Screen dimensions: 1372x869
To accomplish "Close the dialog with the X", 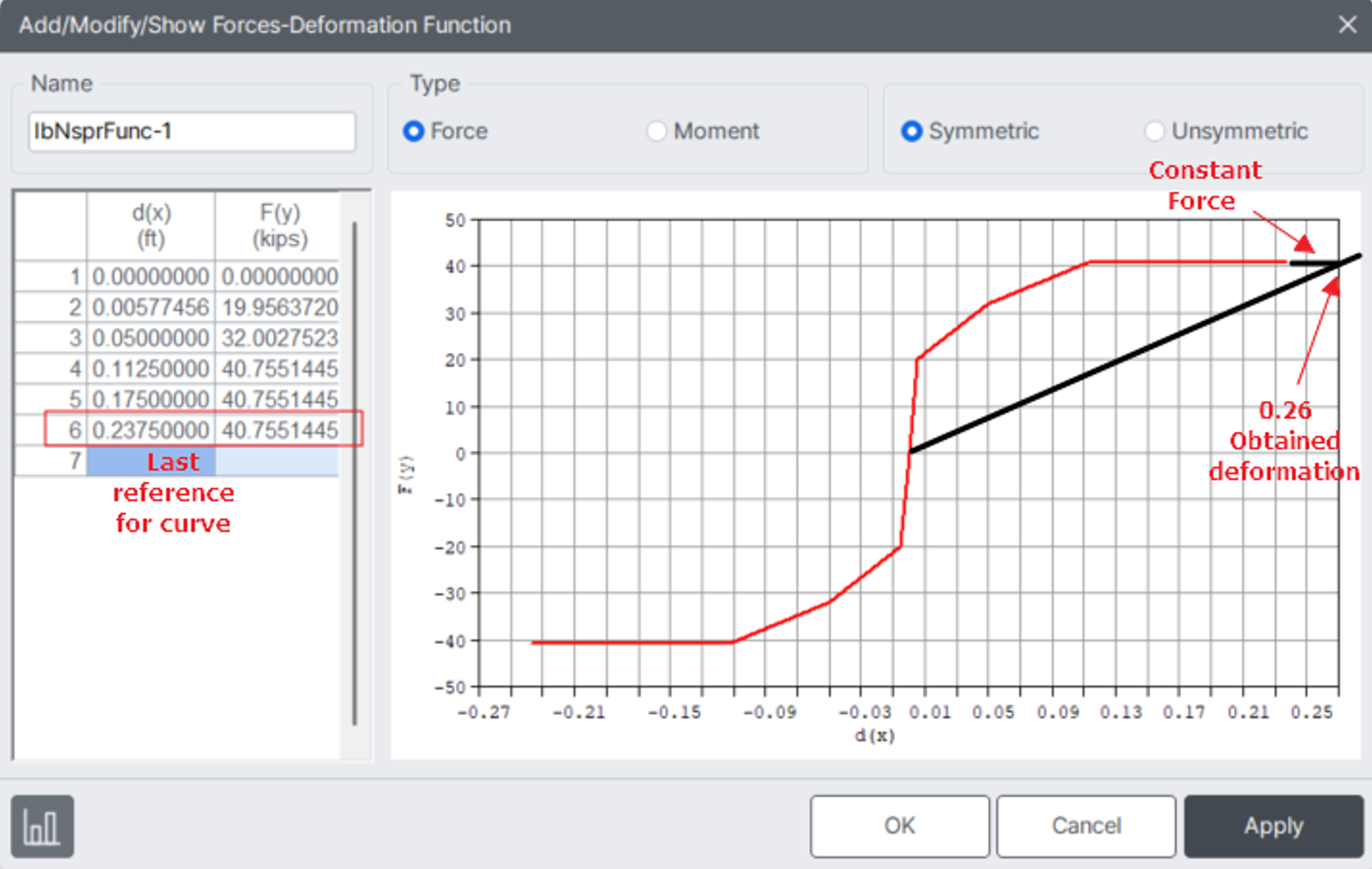I will click(1347, 24).
